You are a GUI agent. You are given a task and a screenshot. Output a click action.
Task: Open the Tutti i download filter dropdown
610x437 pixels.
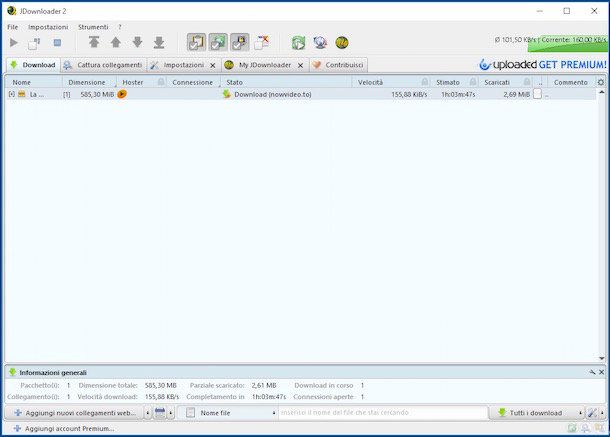click(x=537, y=413)
